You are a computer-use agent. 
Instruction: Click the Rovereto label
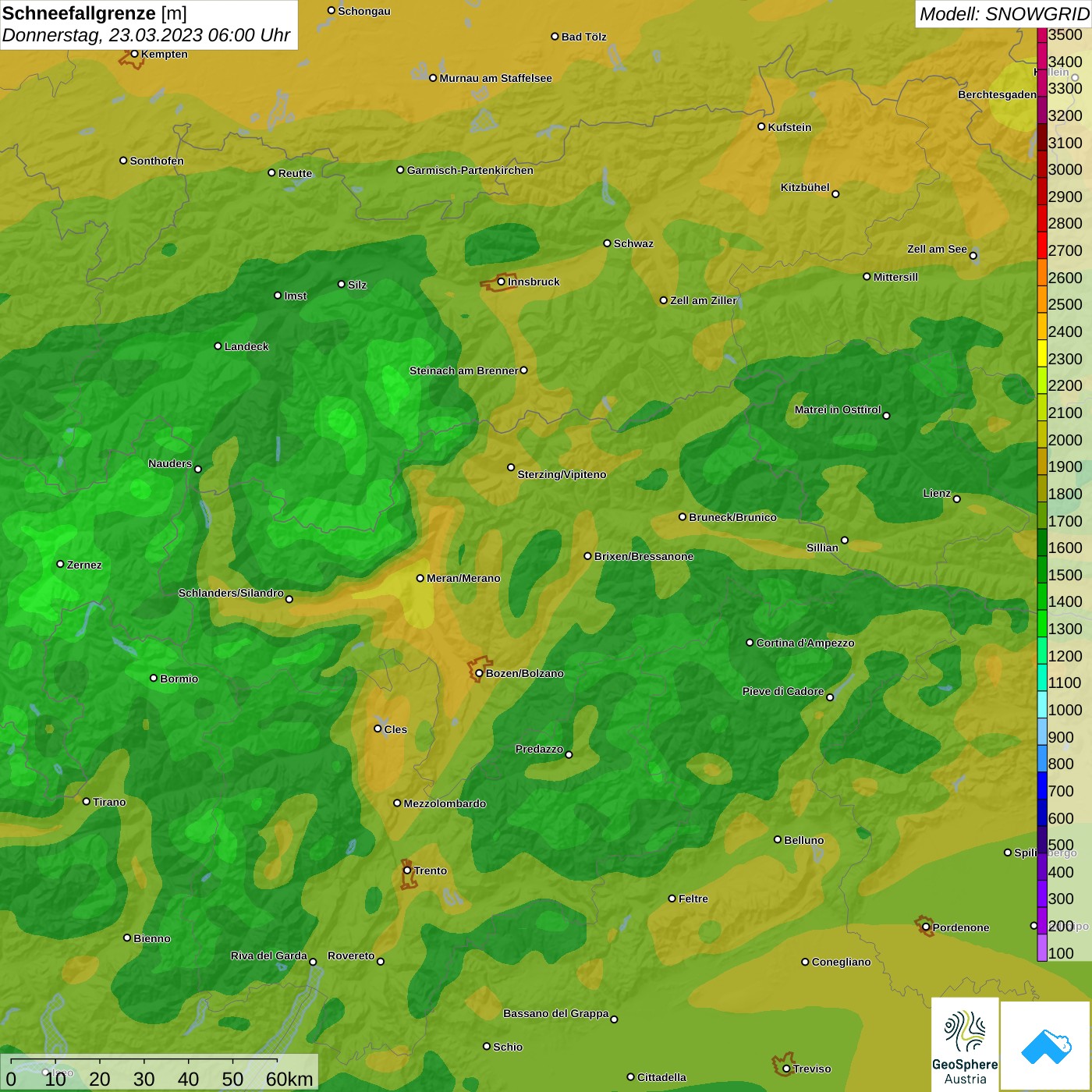[351, 955]
